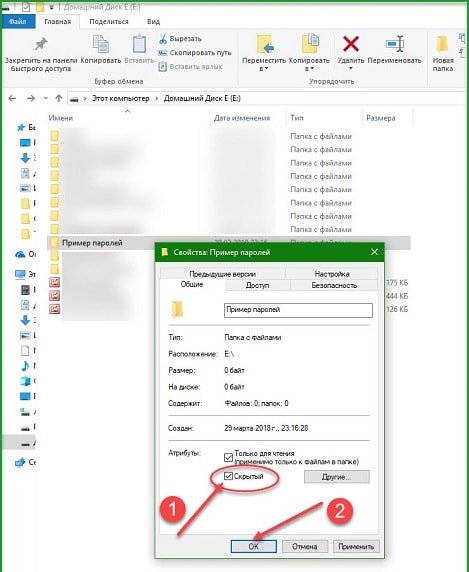
Task: Toggle the Скрытый attribute checkbox
Action: (x=228, y=476)
